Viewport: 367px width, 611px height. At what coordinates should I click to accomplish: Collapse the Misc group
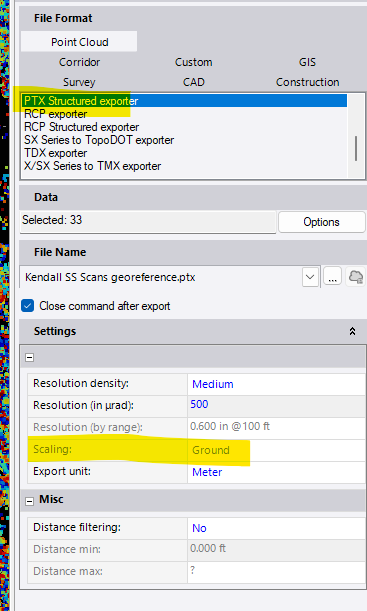(30, 502)
